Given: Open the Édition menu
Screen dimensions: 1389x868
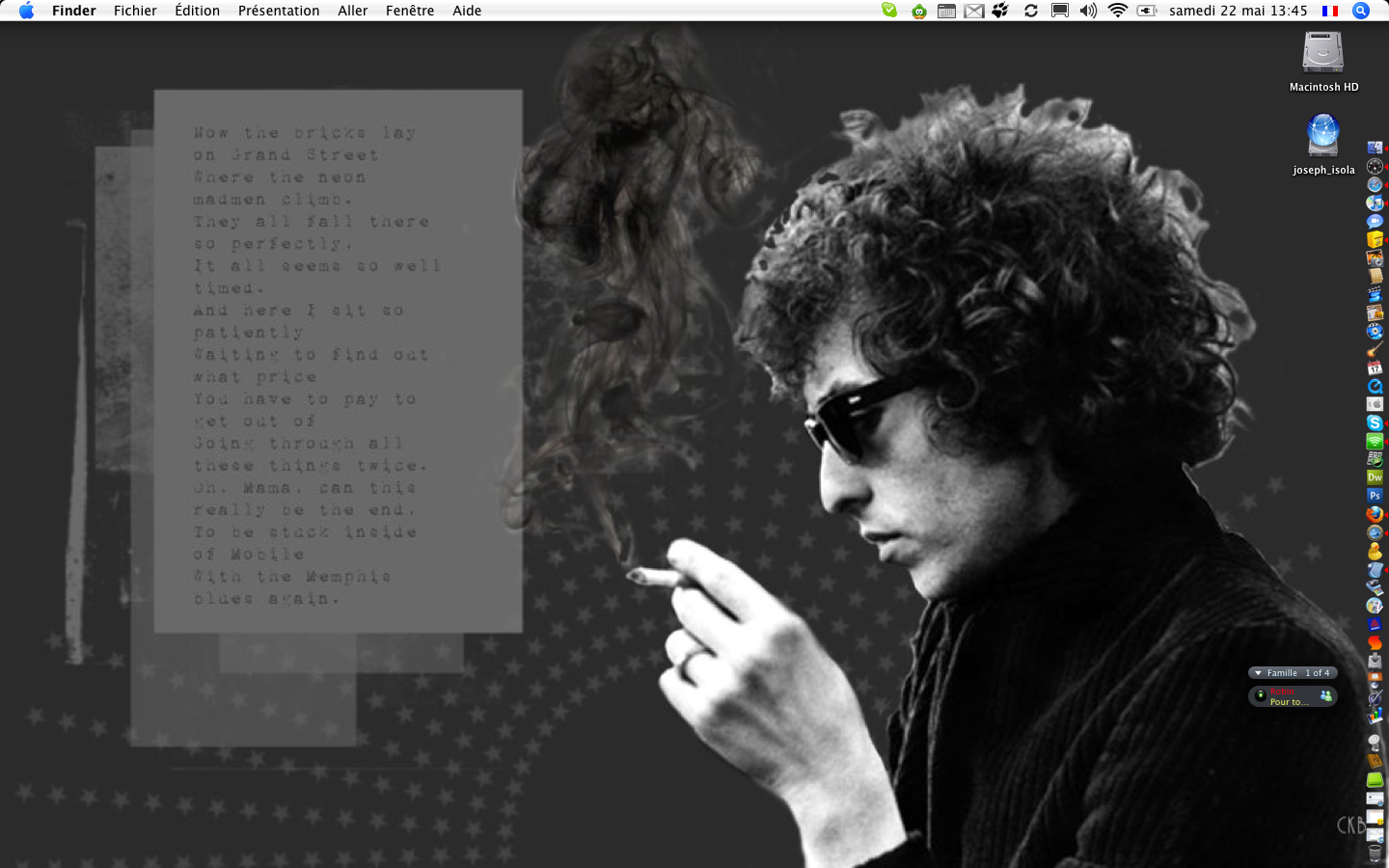Looking at the screenshot, I should [x=198, y=11].
